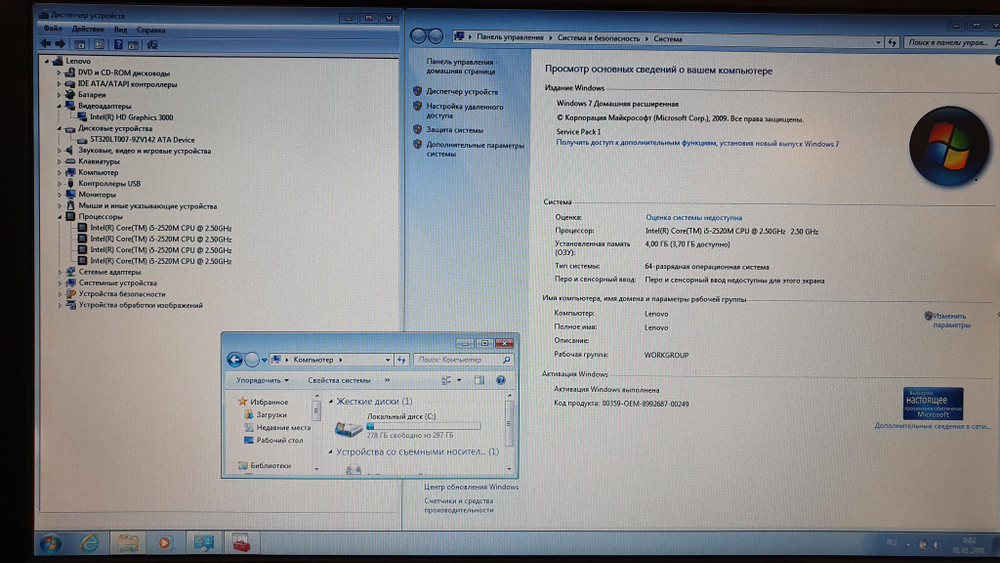The image size is (1000, 563).
Task: Open Загрузки in explorer navigation pane
Action: [x=271, y=415]
